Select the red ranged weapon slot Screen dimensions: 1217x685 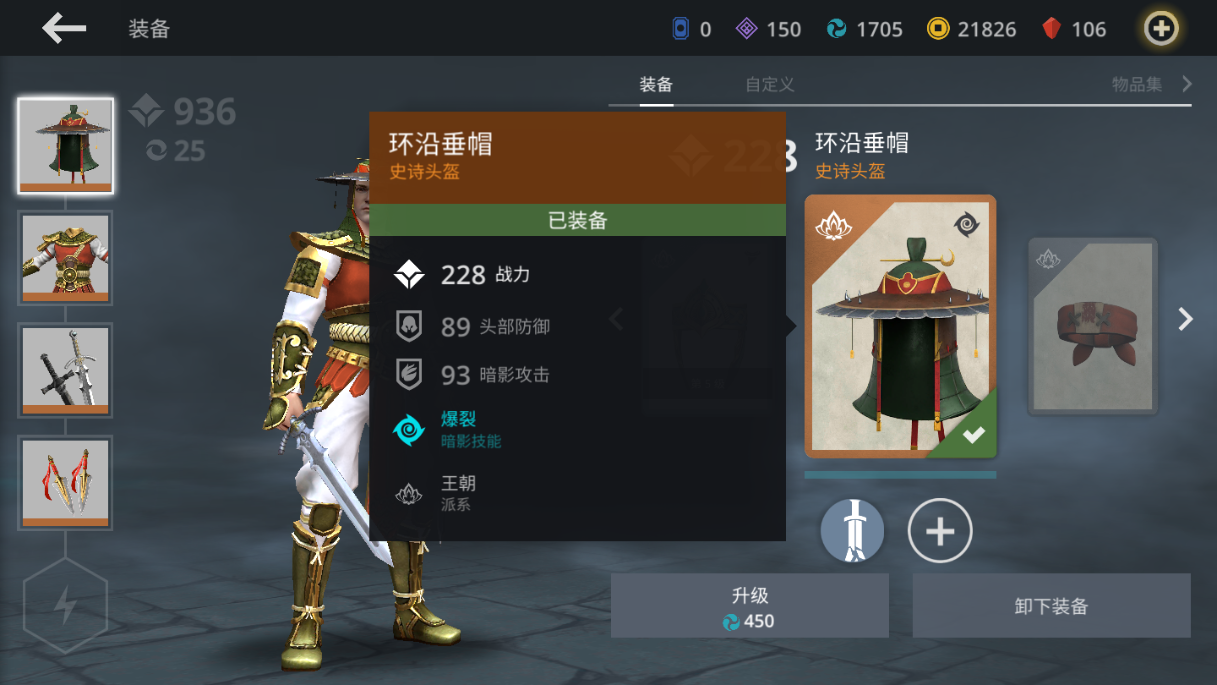point(66,482)
